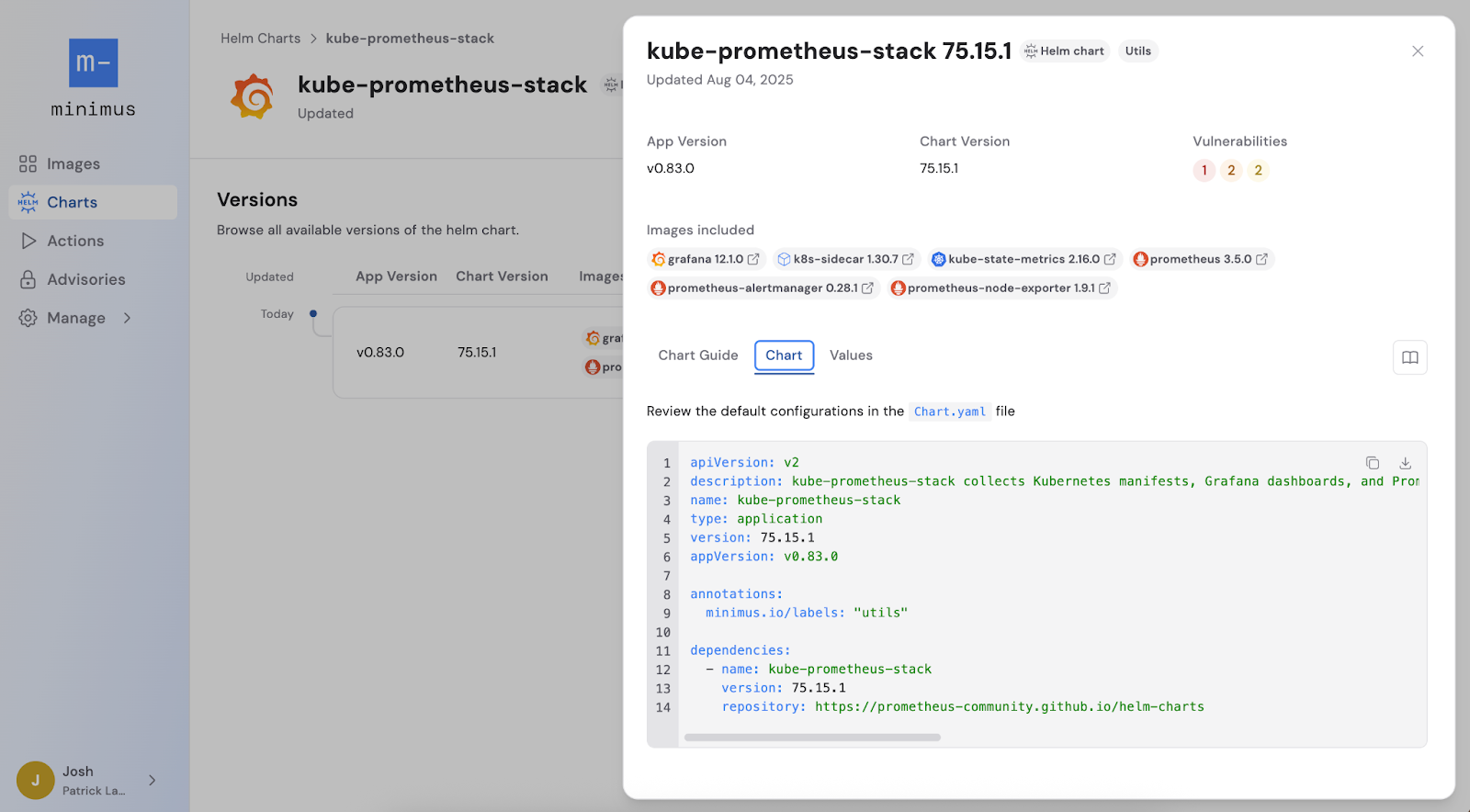Viewport: 1470px width, 812px height.
Task: Click the yellow medium vulnerabilities badge
Action: (x=1259, y=170)
